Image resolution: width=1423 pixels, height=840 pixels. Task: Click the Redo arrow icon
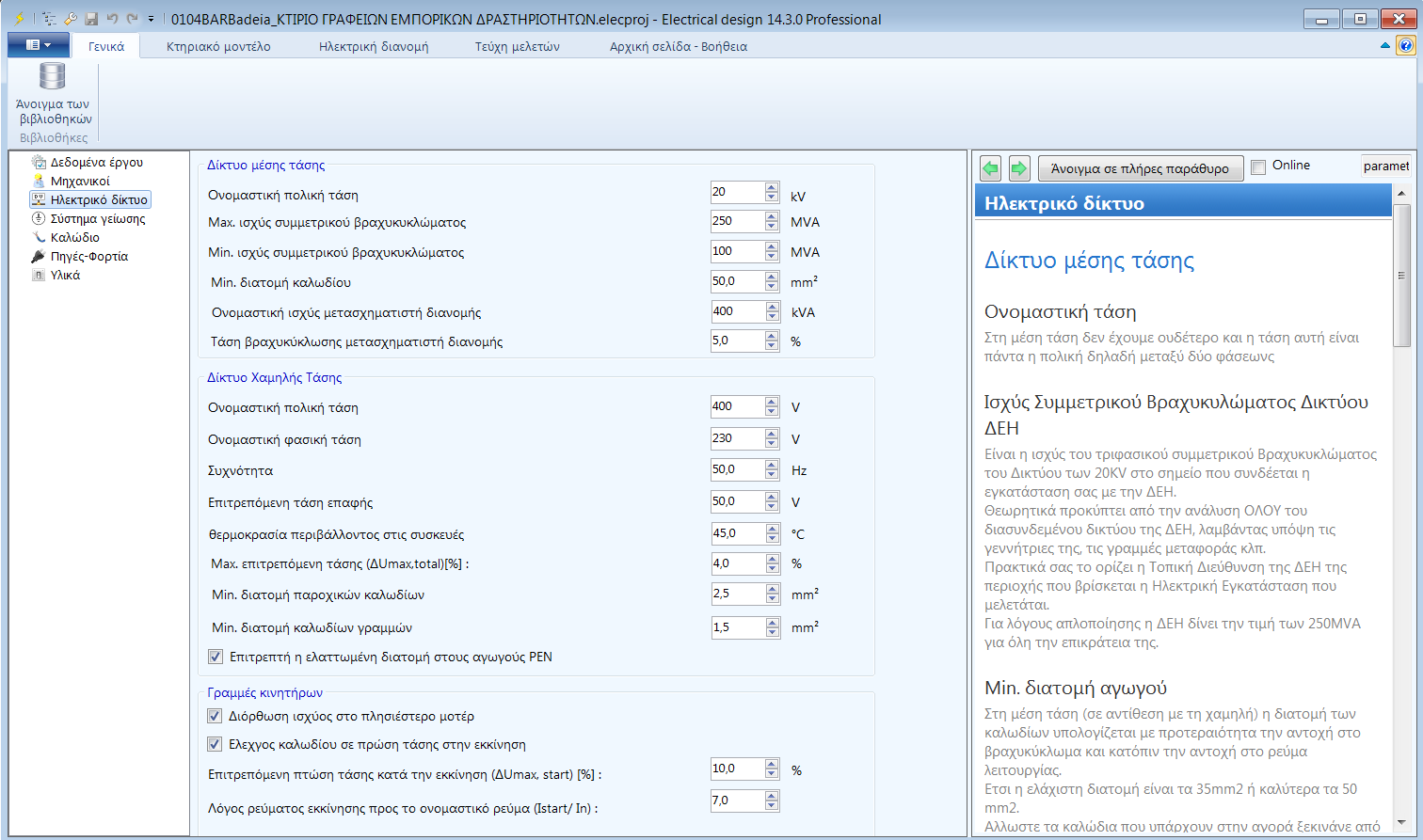click(128, 18)
